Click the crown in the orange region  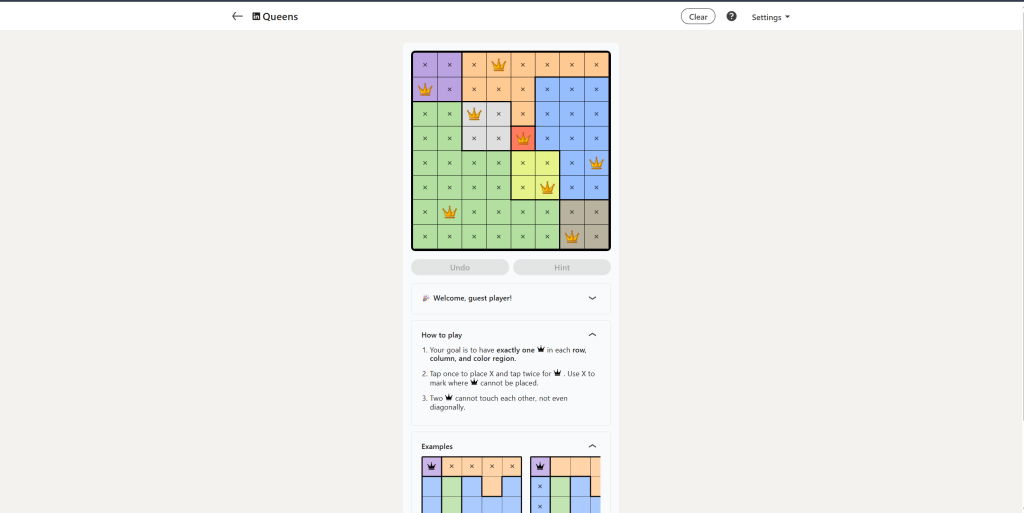click(498, 65)
